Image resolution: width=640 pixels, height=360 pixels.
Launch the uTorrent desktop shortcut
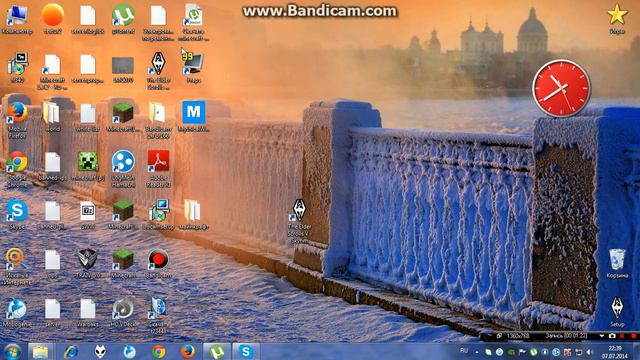pos(123,18)
